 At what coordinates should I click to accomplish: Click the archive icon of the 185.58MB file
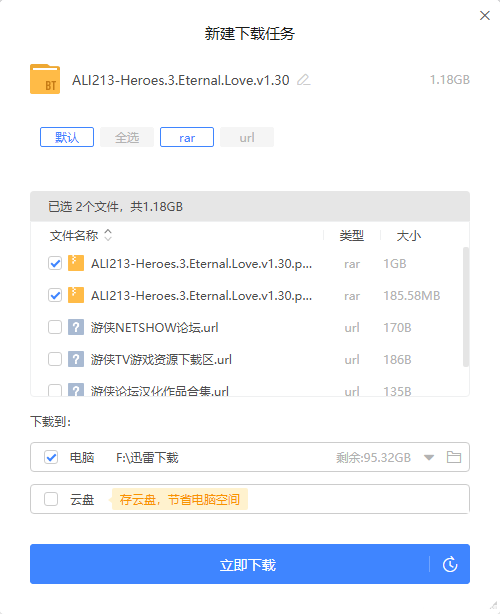pyautogui.click(x=76, y=295)
